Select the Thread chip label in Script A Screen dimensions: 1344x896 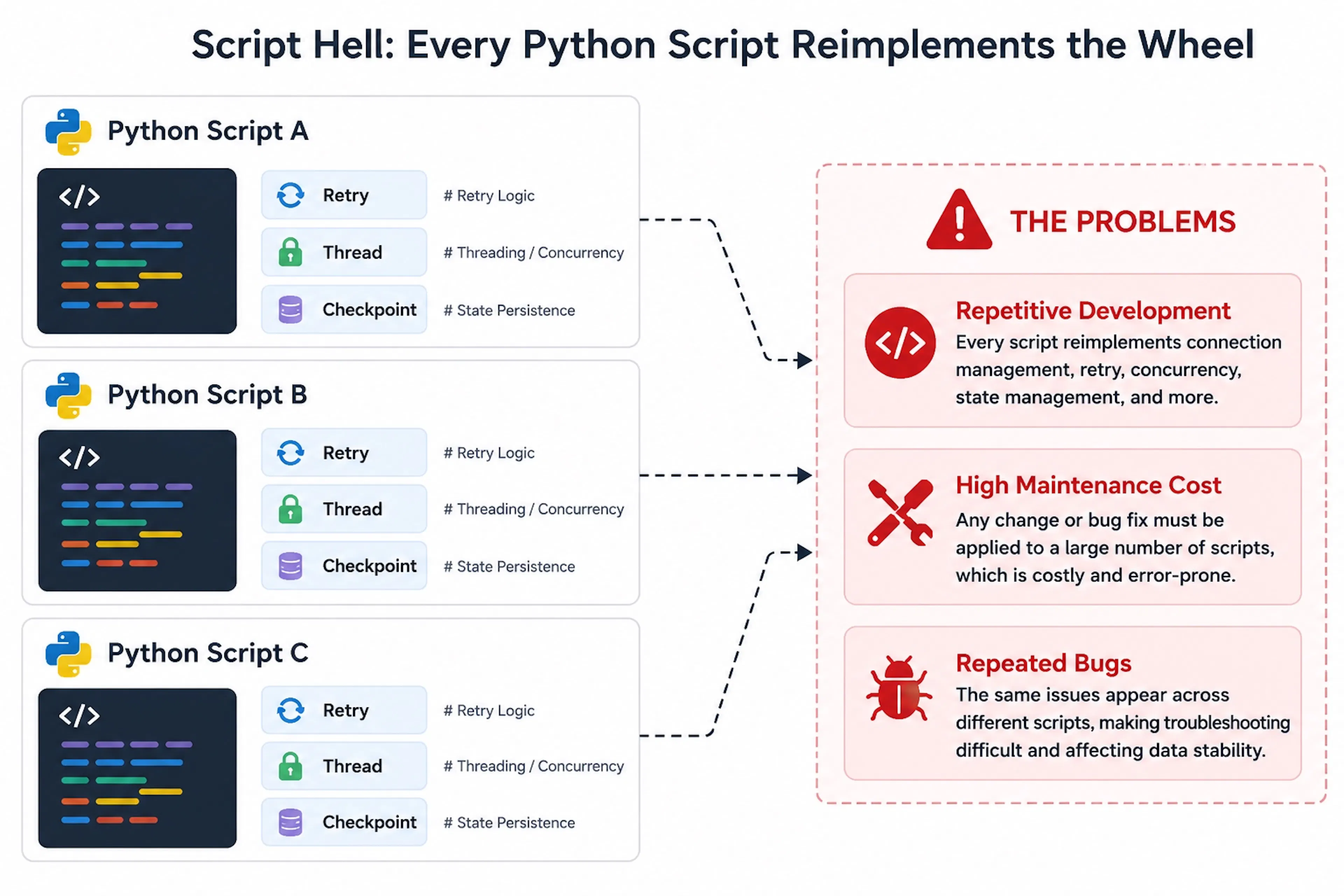coord(352,252)
